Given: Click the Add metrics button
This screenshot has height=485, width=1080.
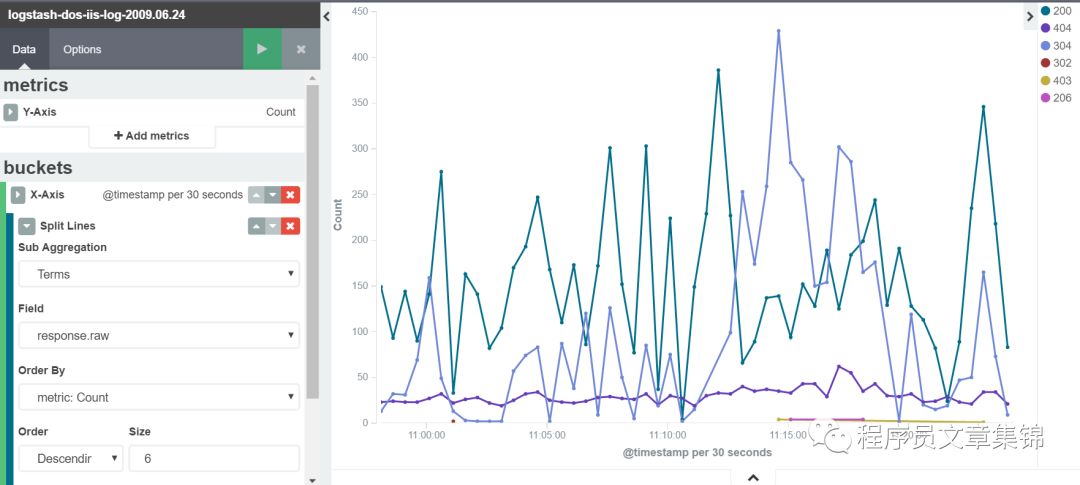Looking at the screenshot, I should pyautogui.click(x=152, y=136).
